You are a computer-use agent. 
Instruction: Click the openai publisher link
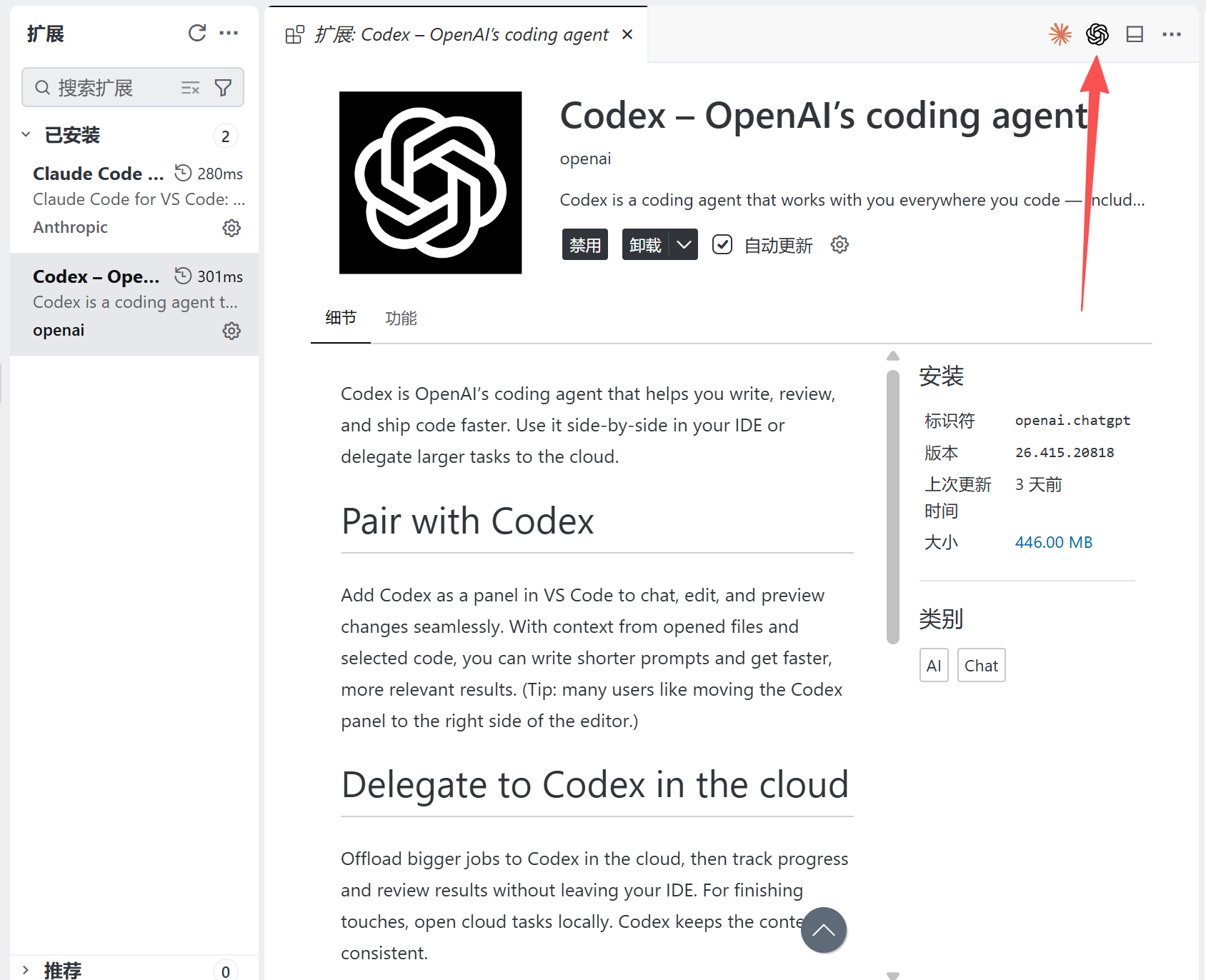click(x=585, y=159)
